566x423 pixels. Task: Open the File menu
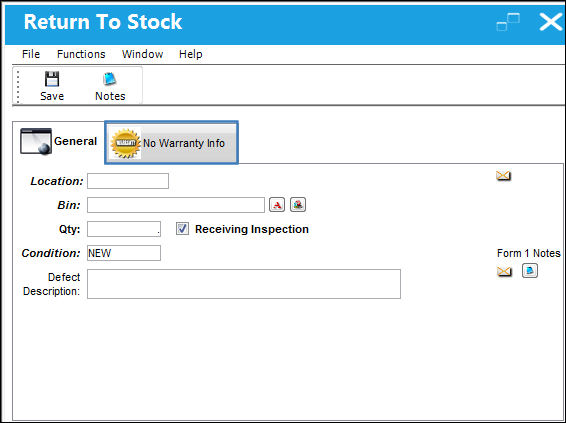coord(31,54)
